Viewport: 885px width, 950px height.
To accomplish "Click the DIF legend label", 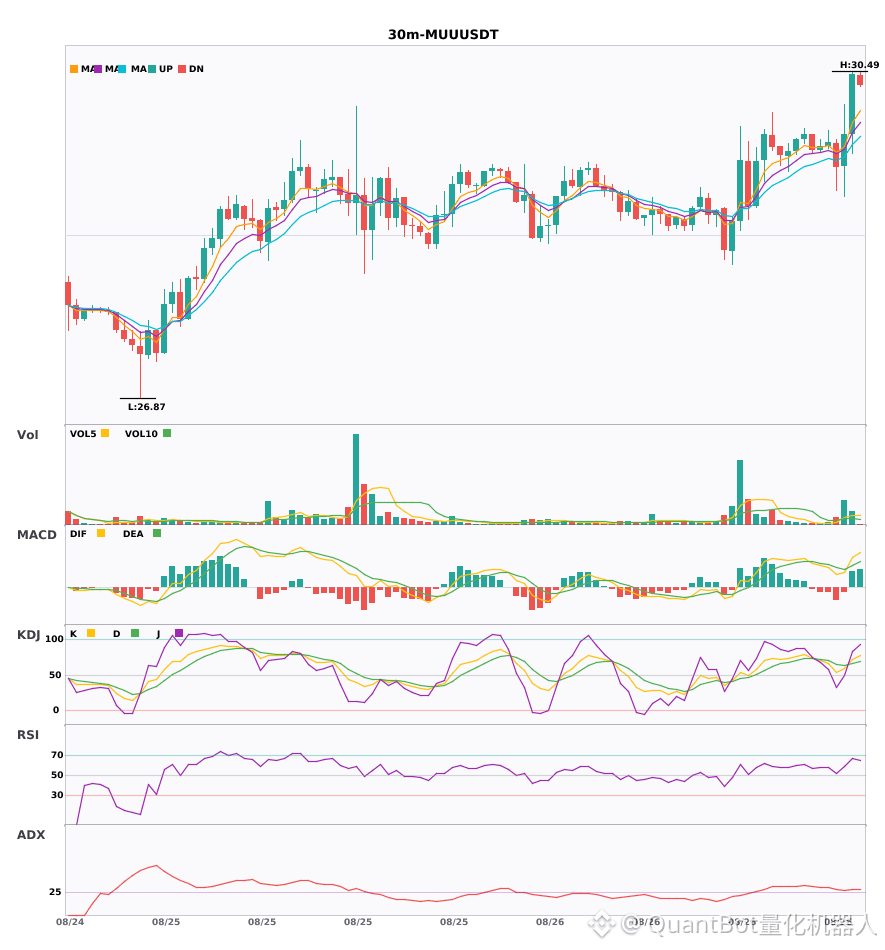I will pos(78,534).
